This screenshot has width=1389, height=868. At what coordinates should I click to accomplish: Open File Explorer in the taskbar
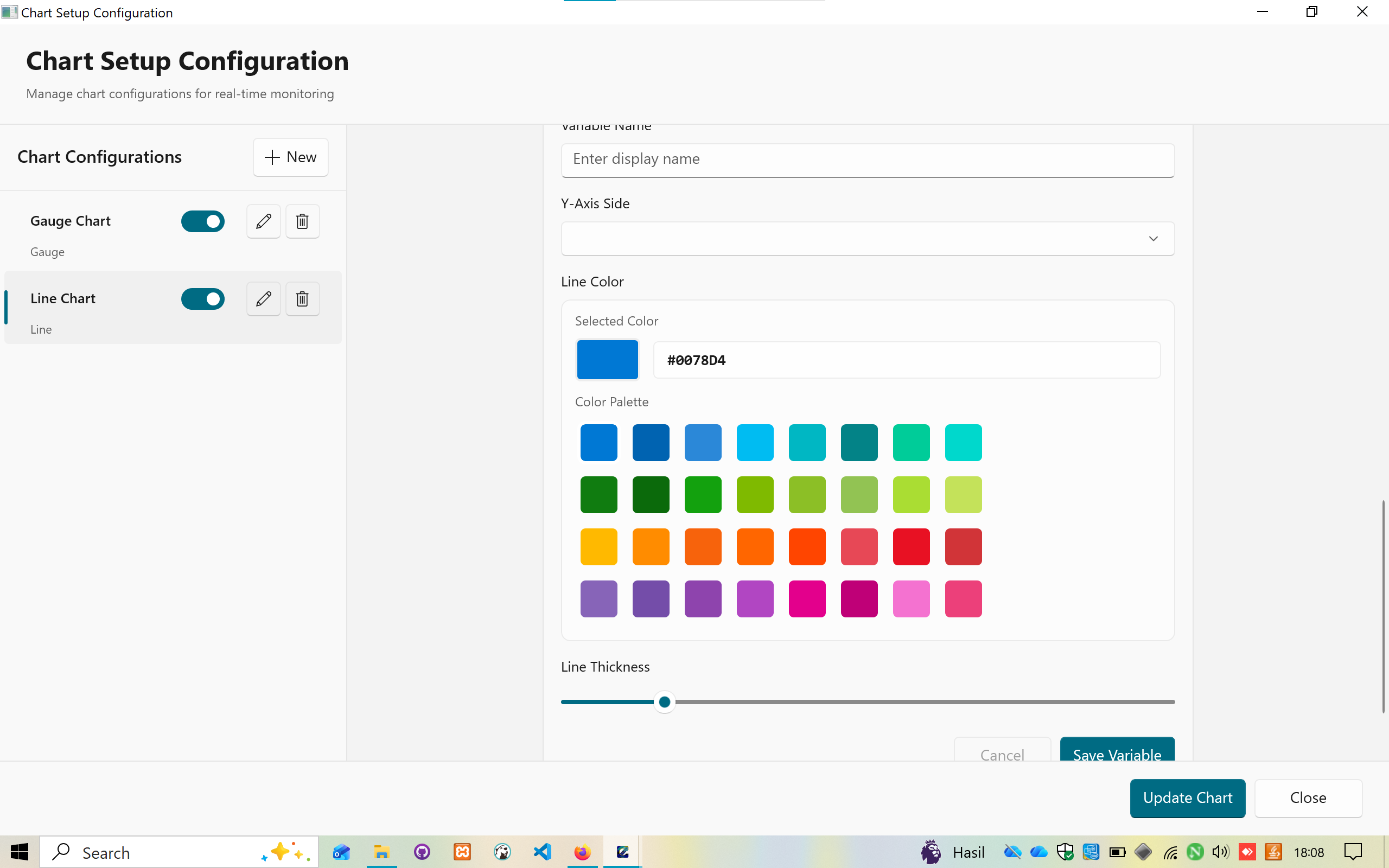381,852
